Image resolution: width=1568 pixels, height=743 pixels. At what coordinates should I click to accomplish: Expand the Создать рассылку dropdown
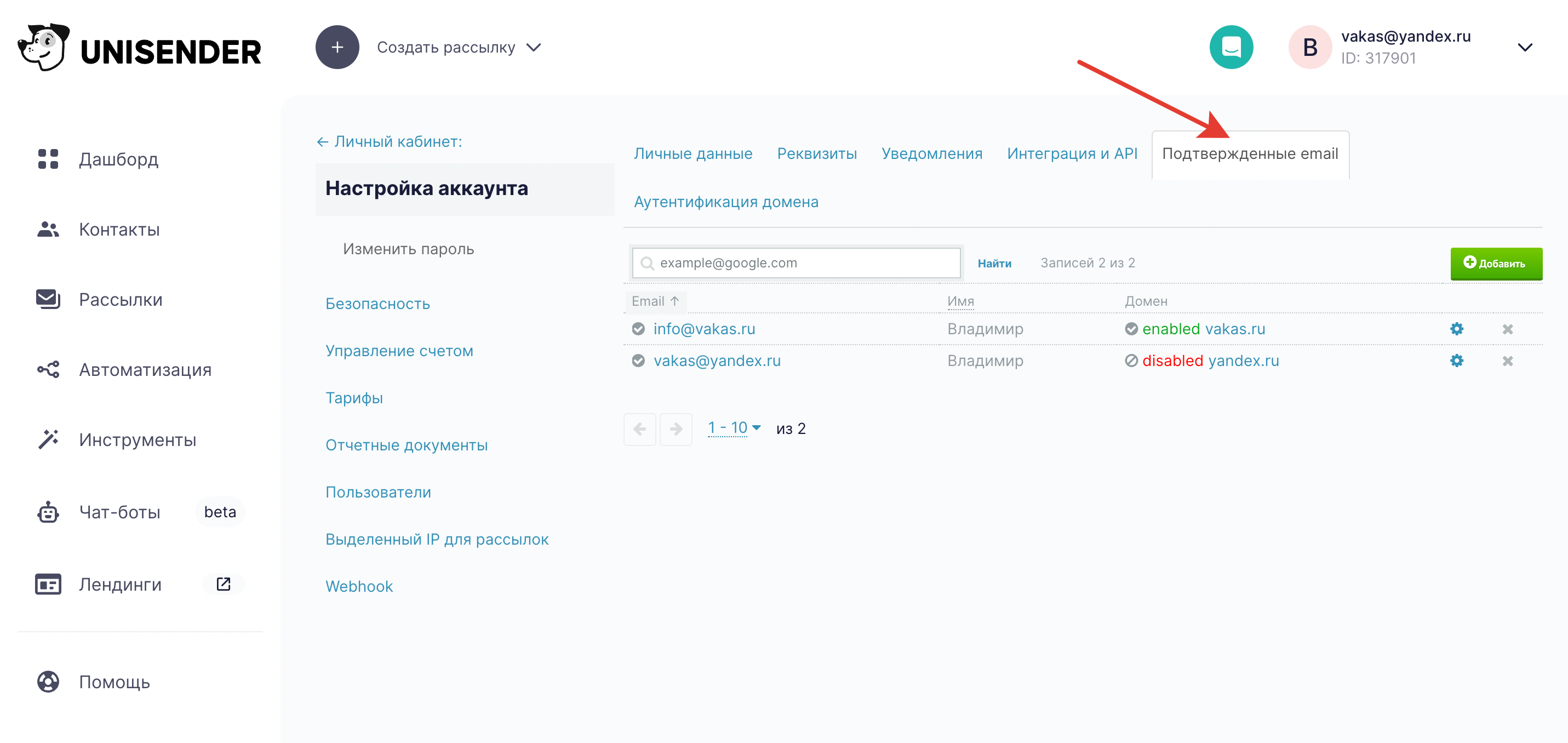pos(534,48)
